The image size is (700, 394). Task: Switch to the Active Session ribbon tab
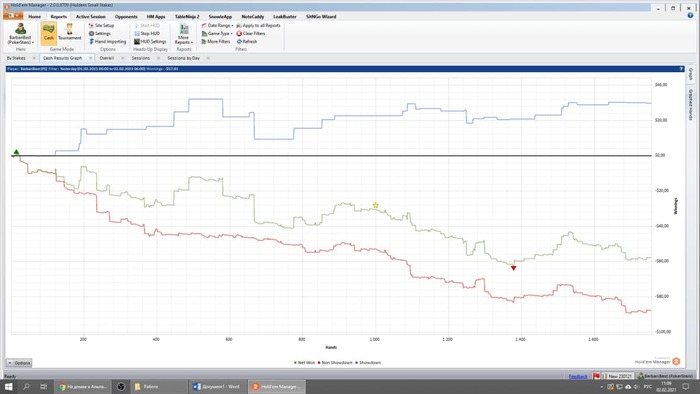coord(91,17)
